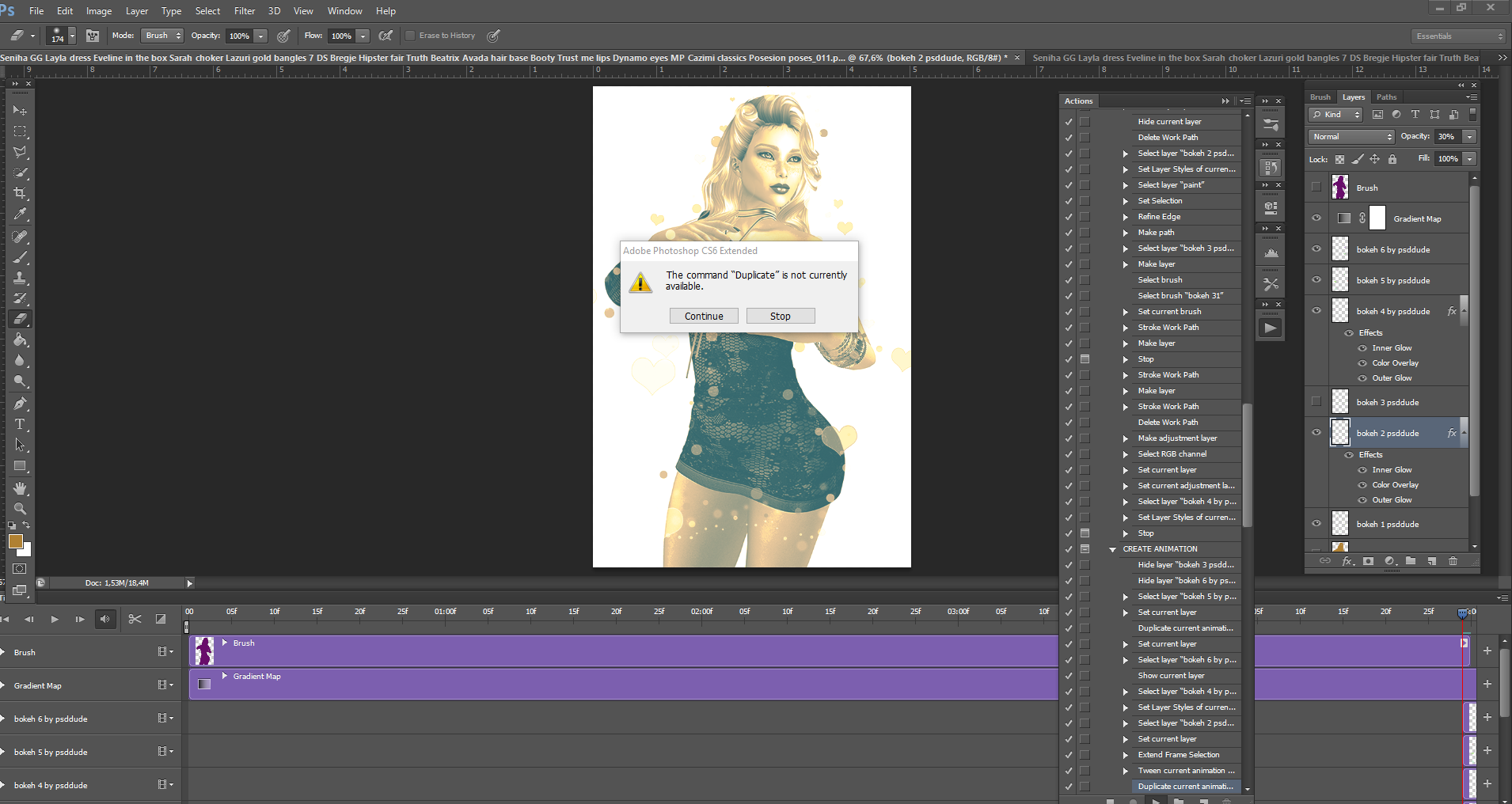Switch to the Paths tab
This screenshot has width=1512, height=804.
pos(1386,97)
